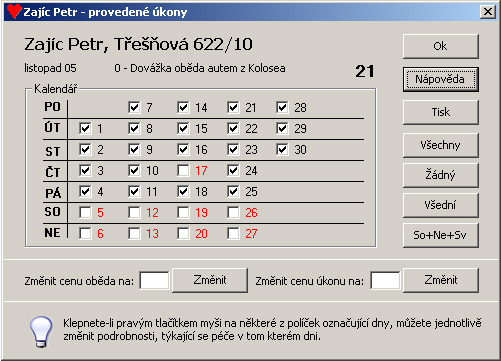Check holiday day 17 checkbox
This screenshot has height=361, width=501.
[183, 170]
